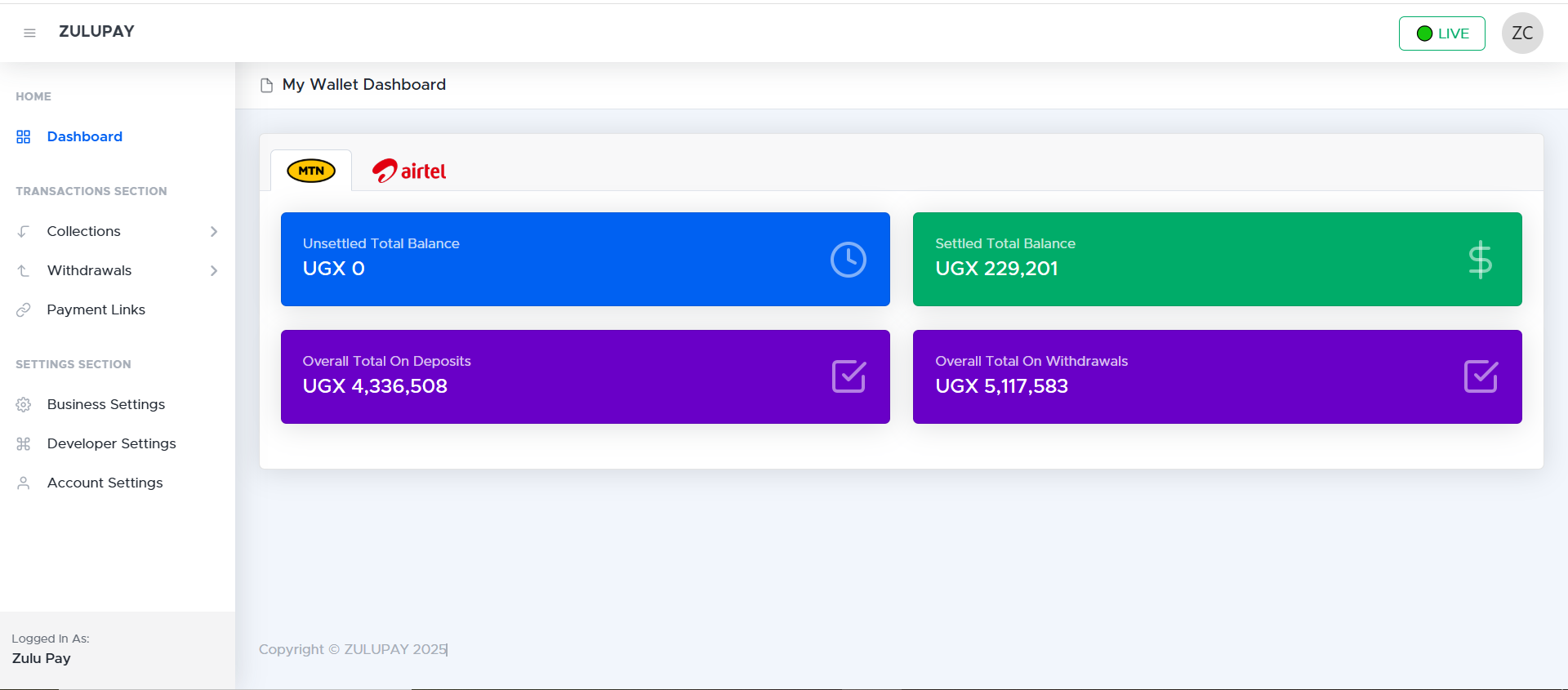
Task: Click the Withdrawals arrow icon
Action: pos(24,270)
